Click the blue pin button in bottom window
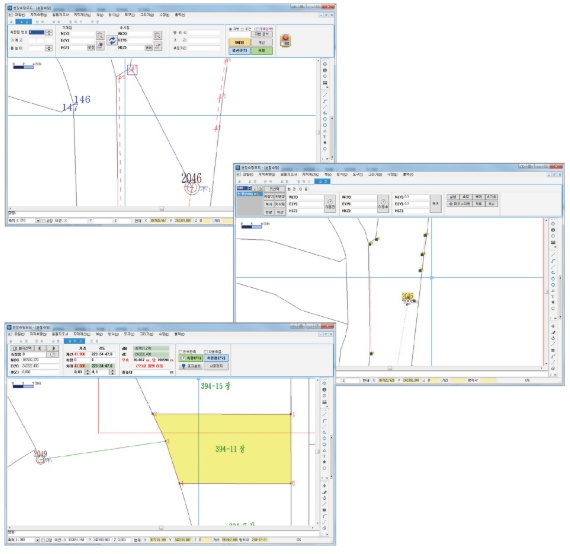The image size is (570, 554). [x=190, y=366]
